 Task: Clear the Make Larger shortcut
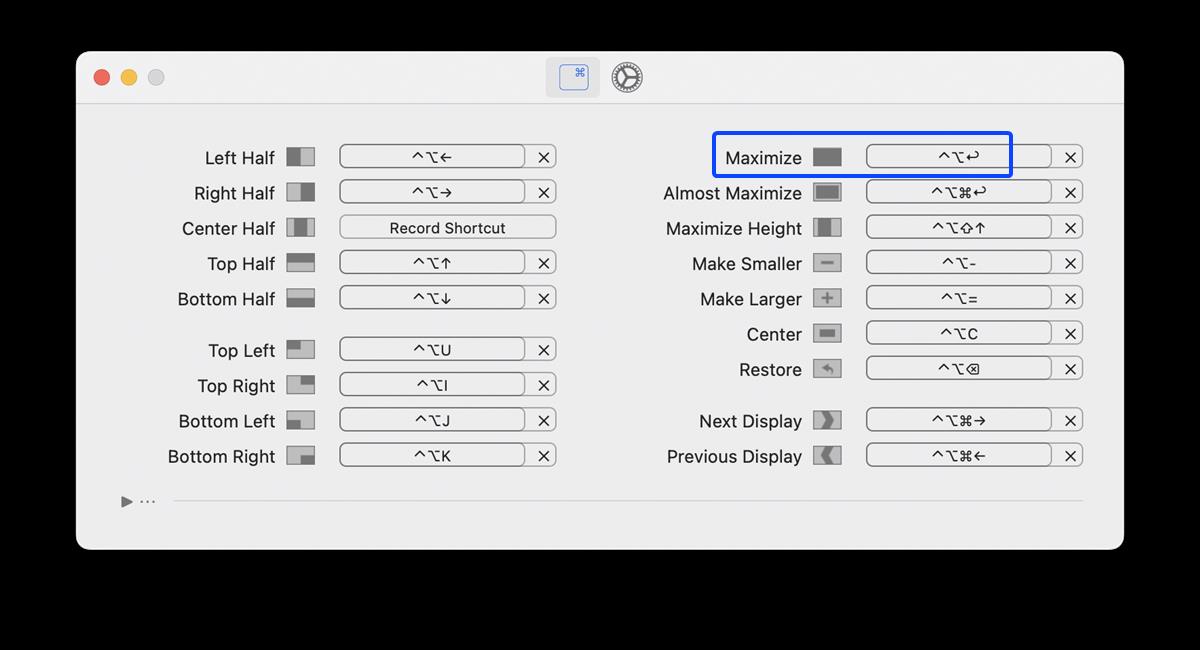pos(1070,298)
